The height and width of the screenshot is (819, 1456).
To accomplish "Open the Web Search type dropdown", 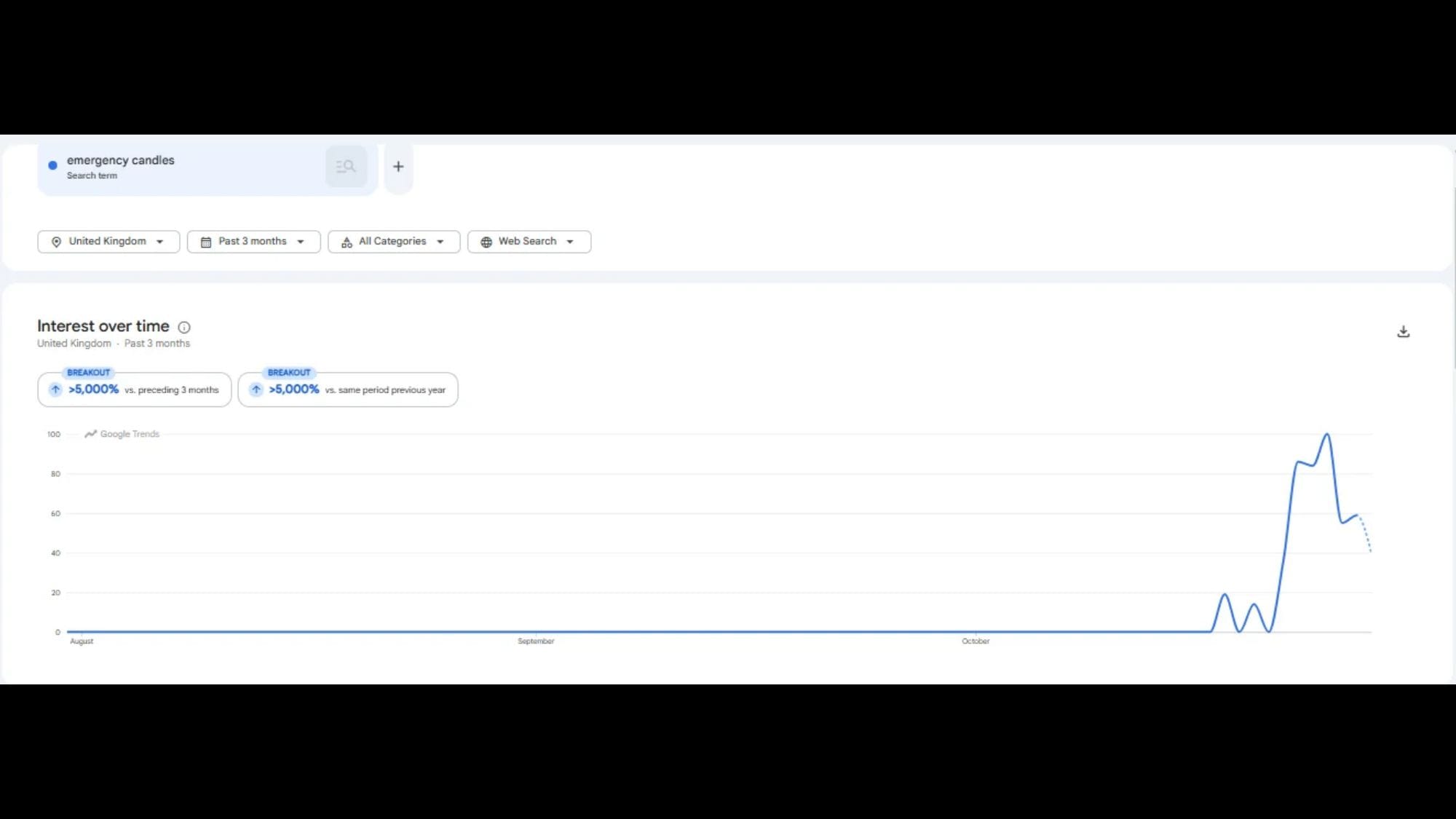I will click(x=529, y=242).
